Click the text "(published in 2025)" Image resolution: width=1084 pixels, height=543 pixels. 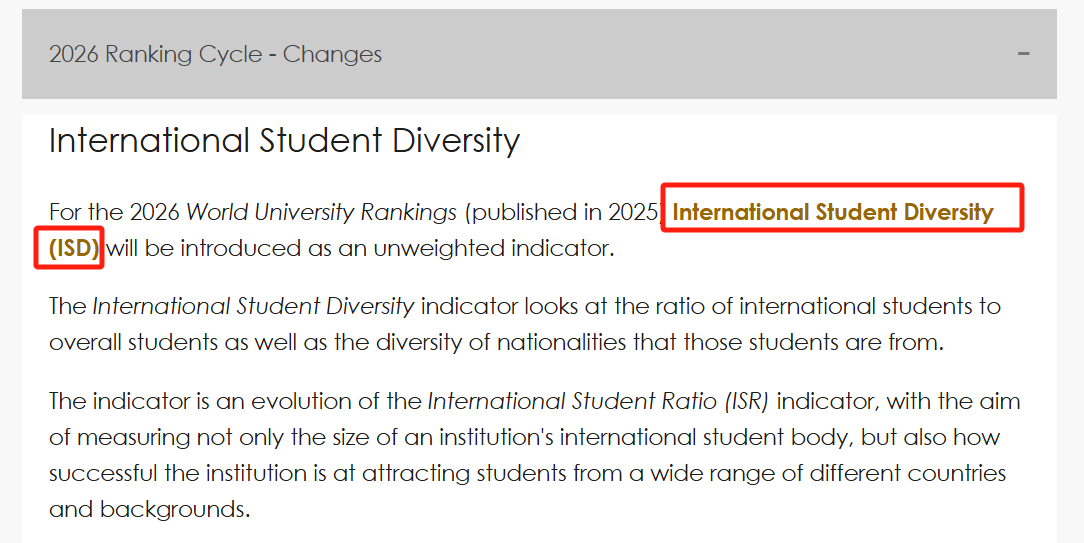tap(563, 212)
